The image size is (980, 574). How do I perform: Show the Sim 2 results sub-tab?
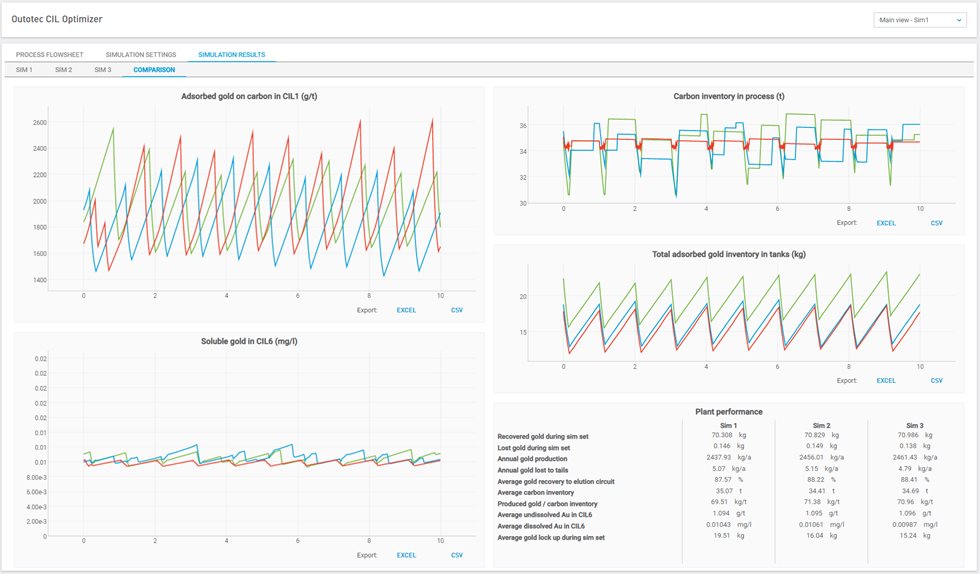pyautogui.click(x=63, y=70)
